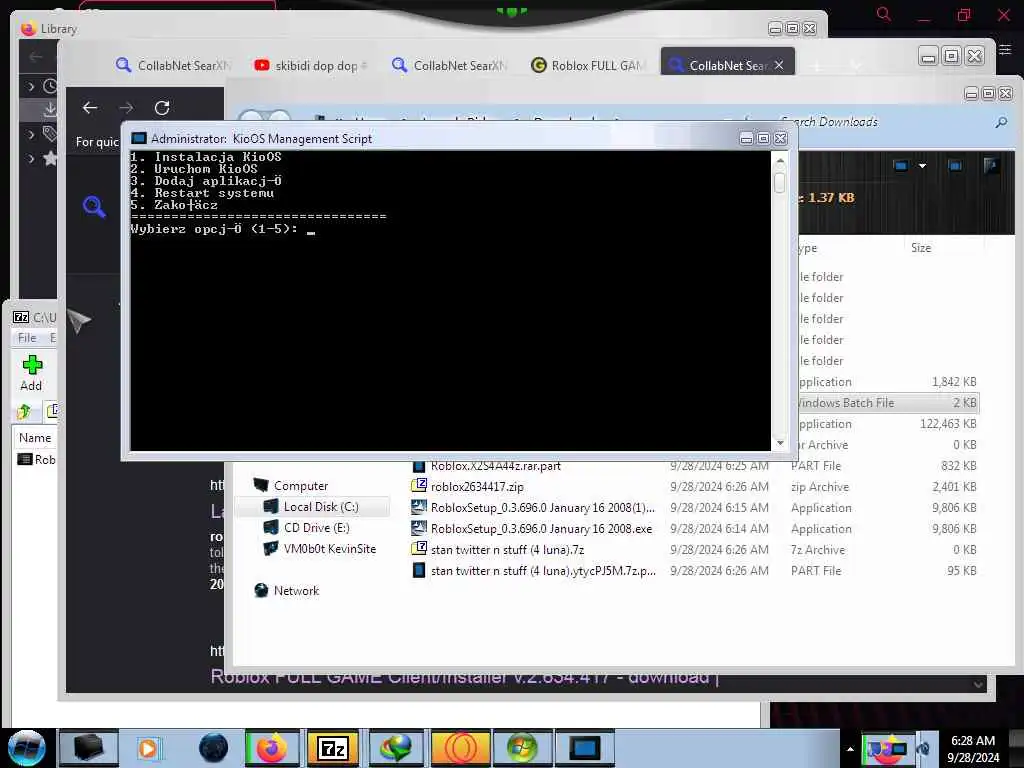
Task: Select the Downloads arrow entry in the Library sidebar
Action: 50,109
